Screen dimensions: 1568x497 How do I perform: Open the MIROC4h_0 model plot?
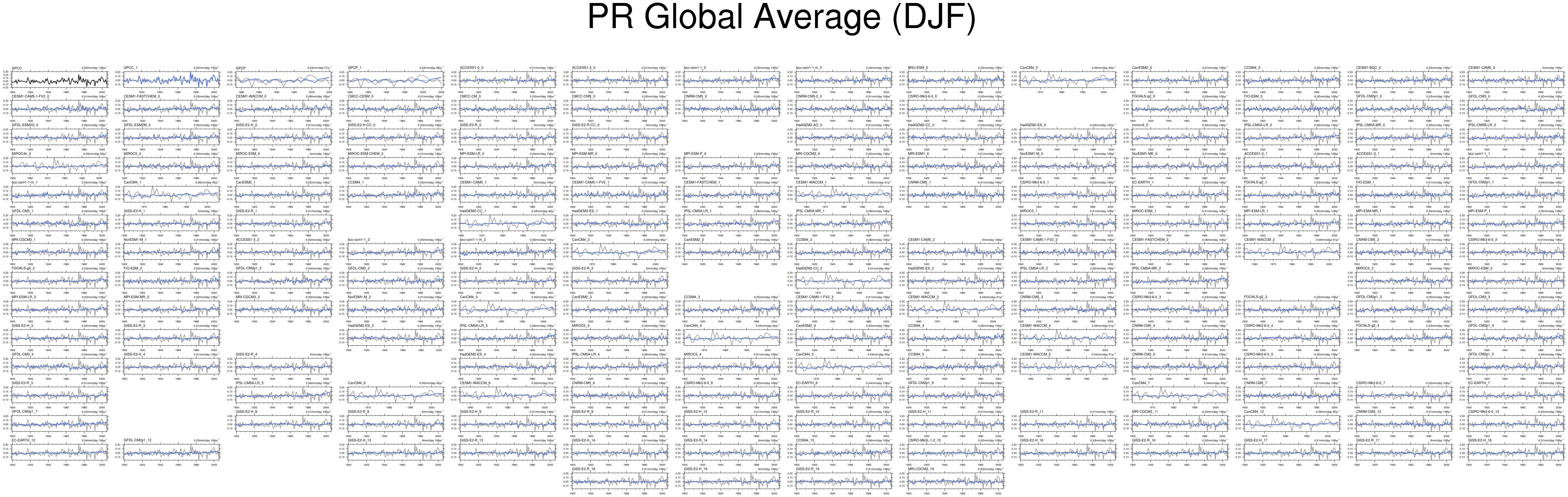[x=59, y=166]
